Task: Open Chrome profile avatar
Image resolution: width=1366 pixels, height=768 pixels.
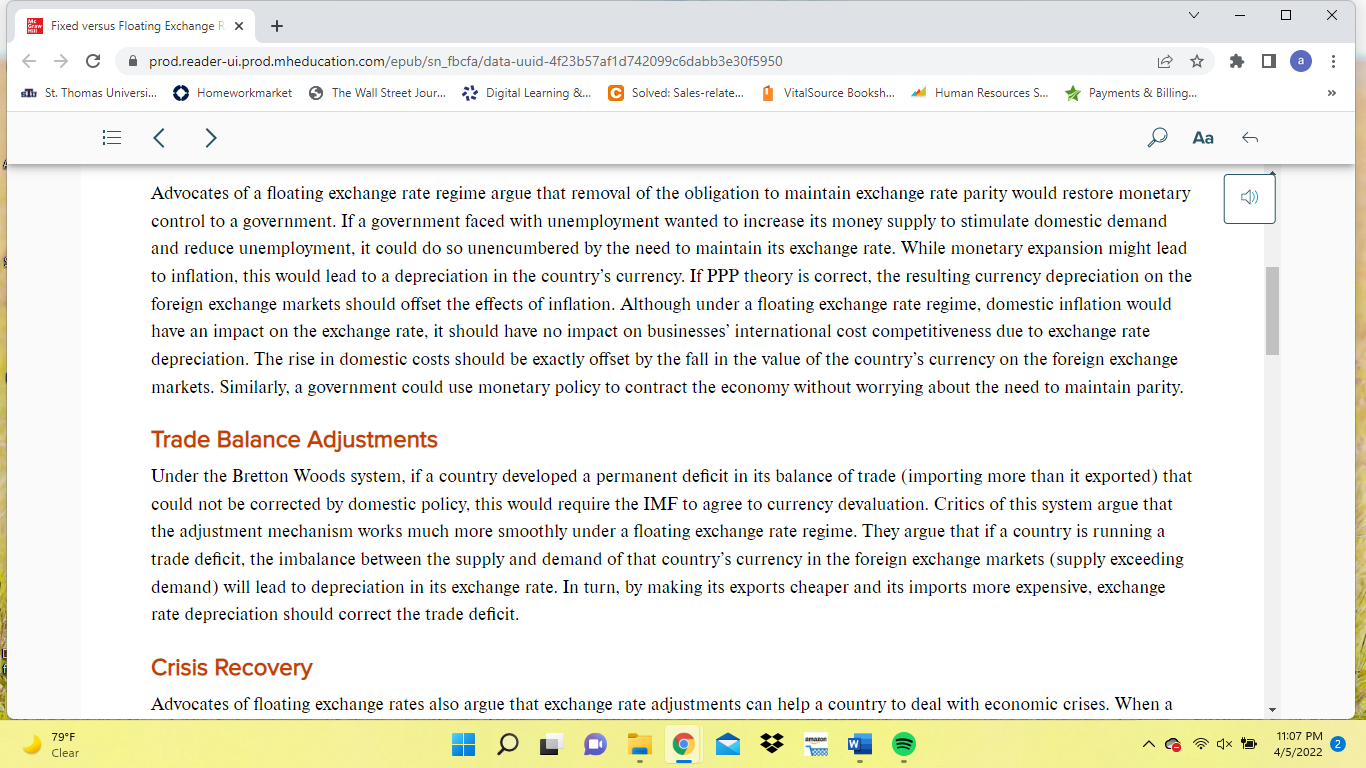Action: tap(1301, 61)
